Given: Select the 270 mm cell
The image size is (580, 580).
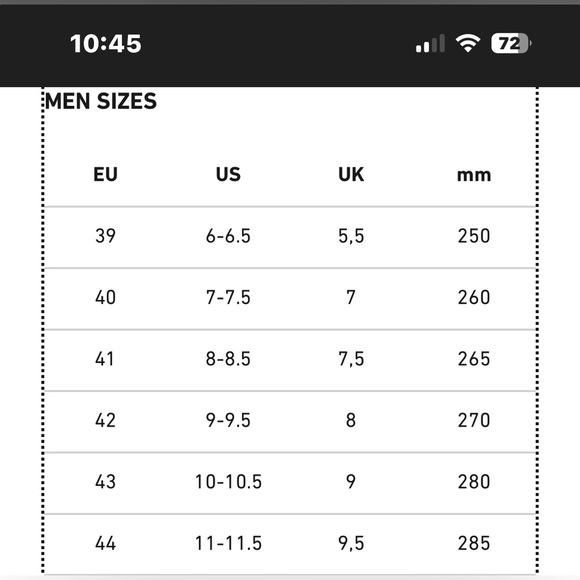Looking at the screenshot, I should (474, 421).
